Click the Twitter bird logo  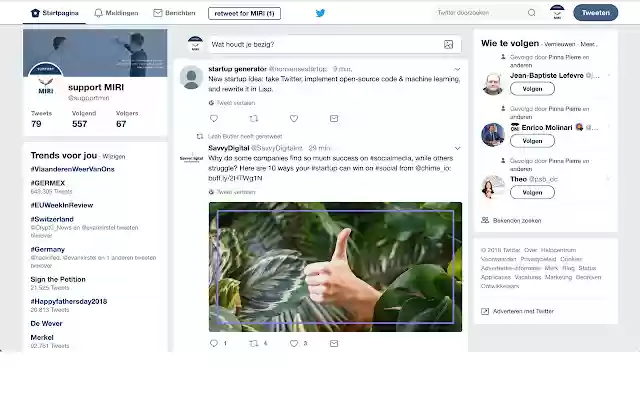[x=320, y=13]
